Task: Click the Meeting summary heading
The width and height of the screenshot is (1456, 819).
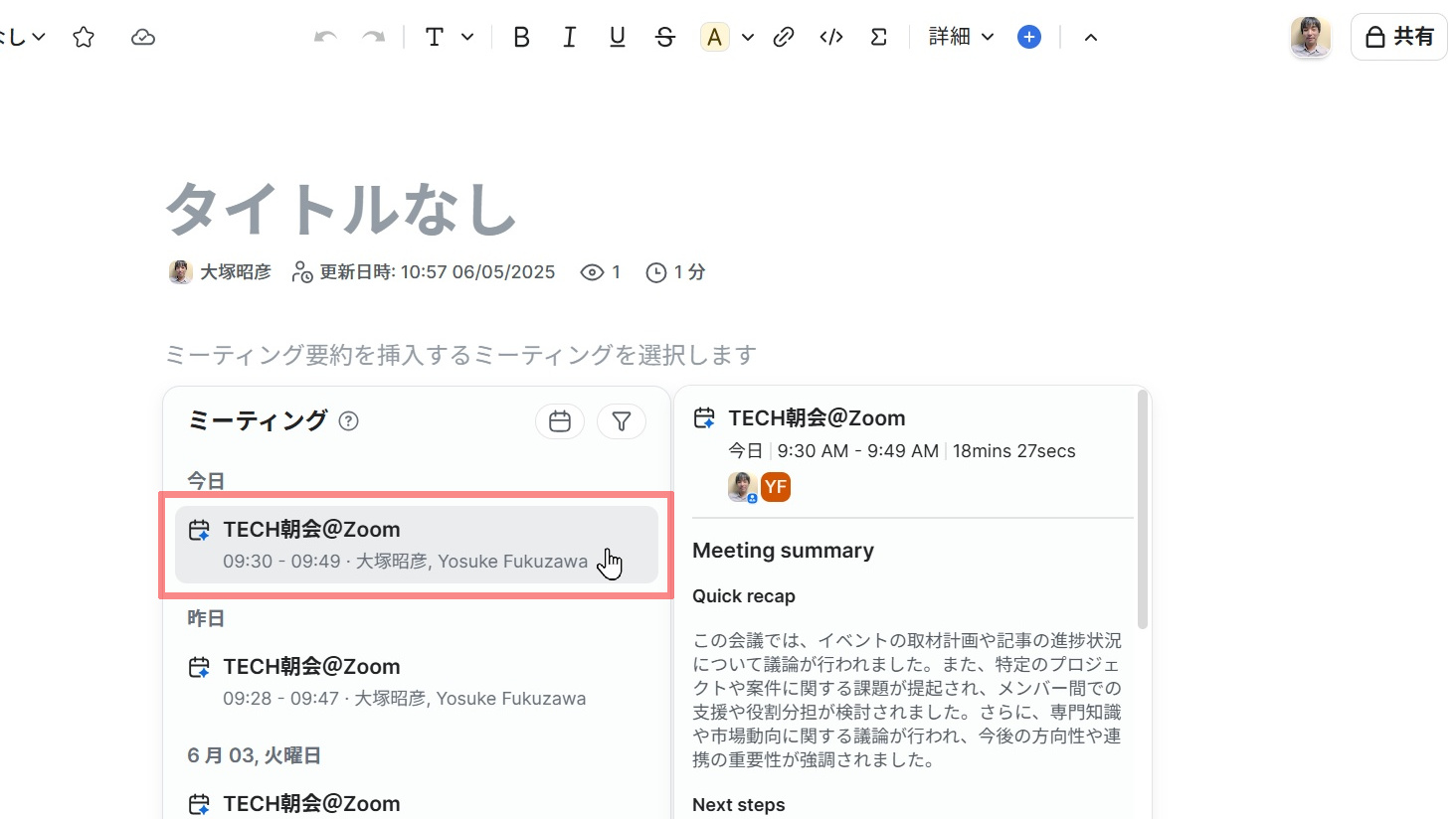Action: click(783, 551)
